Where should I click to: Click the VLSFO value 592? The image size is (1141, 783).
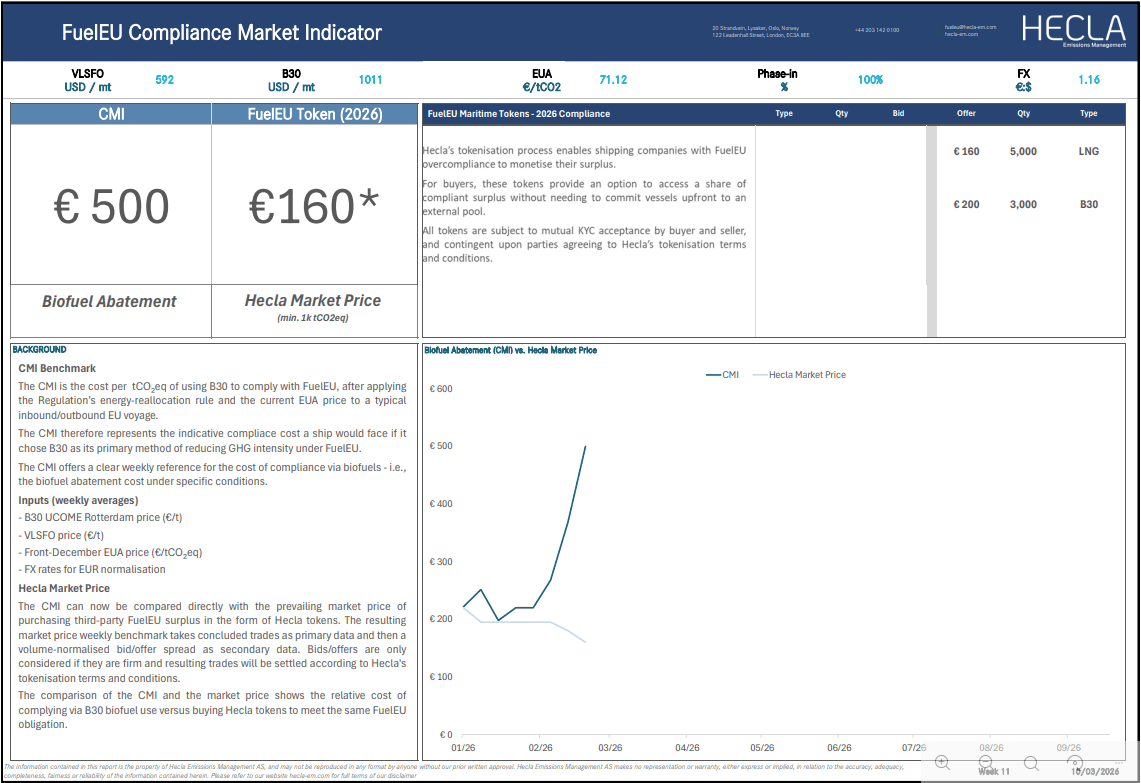(x=164, y=80)
